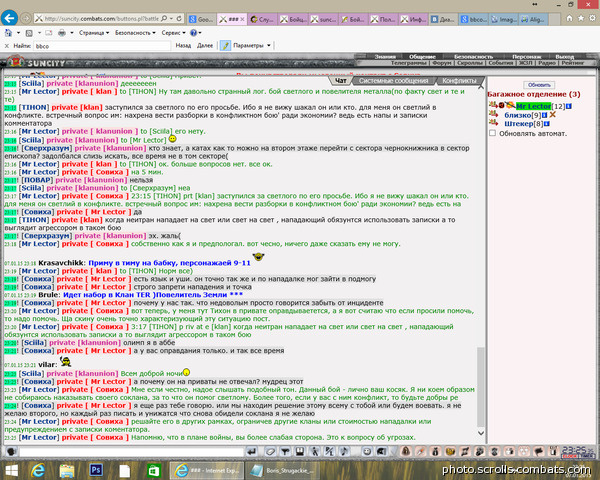Screen dimensions: 600x480
Task: Click the Далее find button
Action: tap(205, 46)
